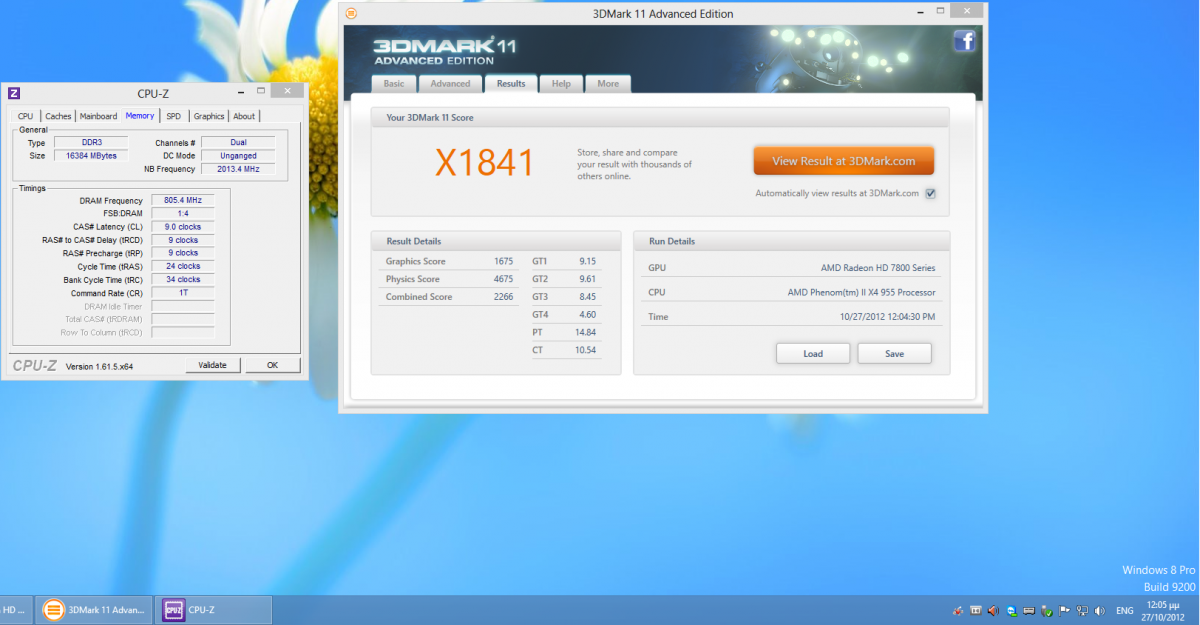The width and height of the screenshot is (1200, 625).
Task: Click the Command Rate 1T field
Action: click(x=183, y=293)
